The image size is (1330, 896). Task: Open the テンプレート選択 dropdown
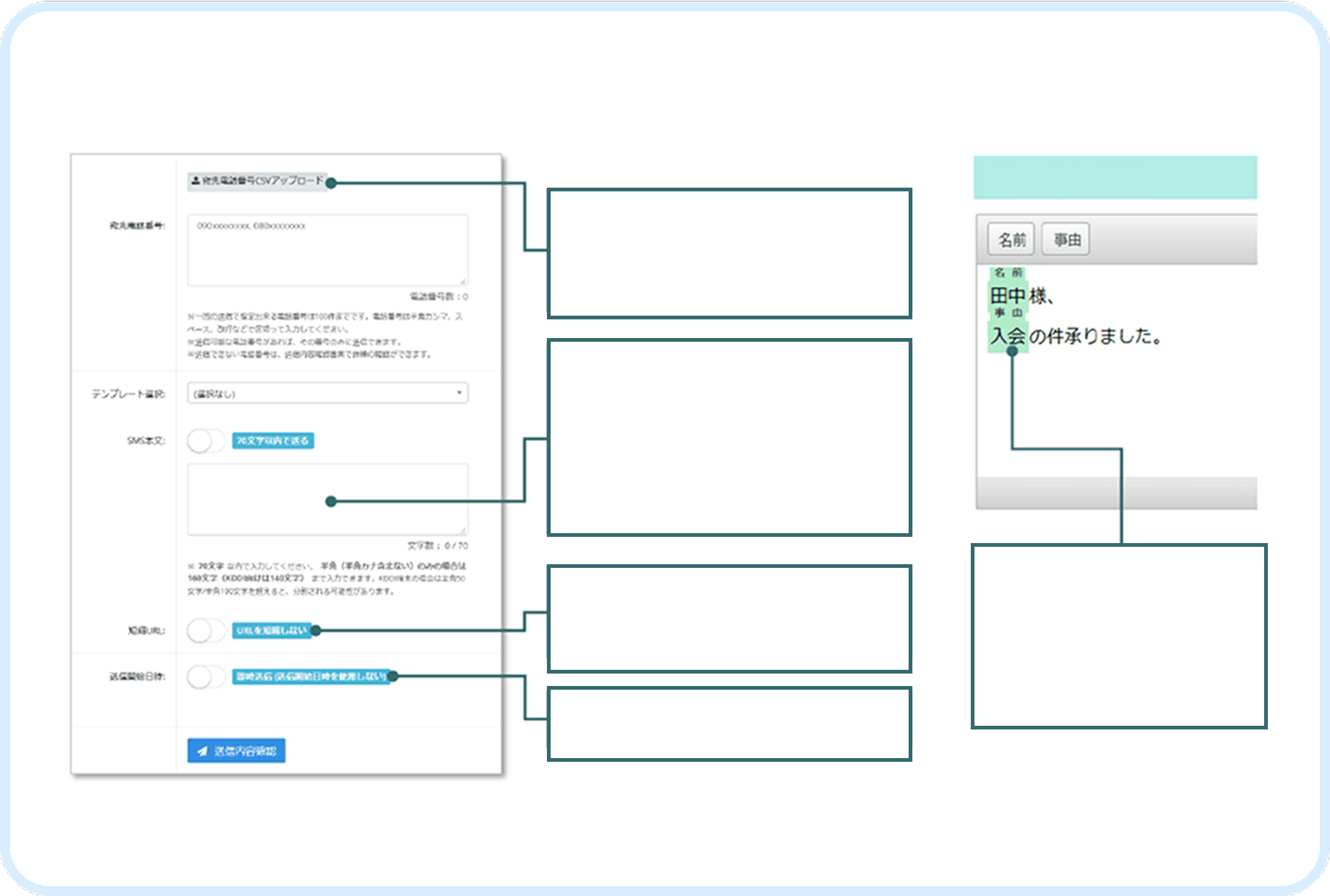pos(328,393)
